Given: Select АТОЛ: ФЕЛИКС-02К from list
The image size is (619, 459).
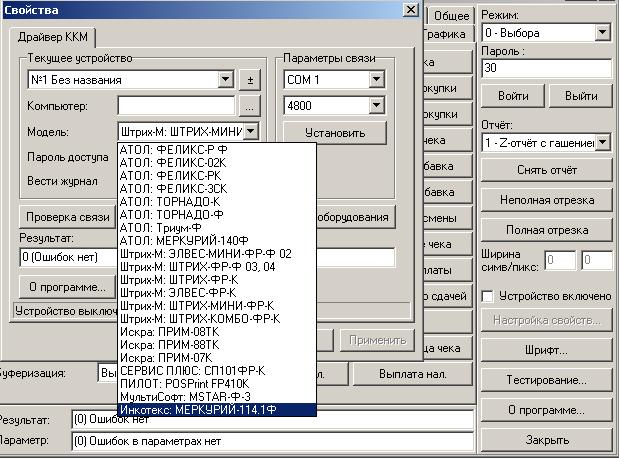Looking at the screenshot, I should point(217,163).
